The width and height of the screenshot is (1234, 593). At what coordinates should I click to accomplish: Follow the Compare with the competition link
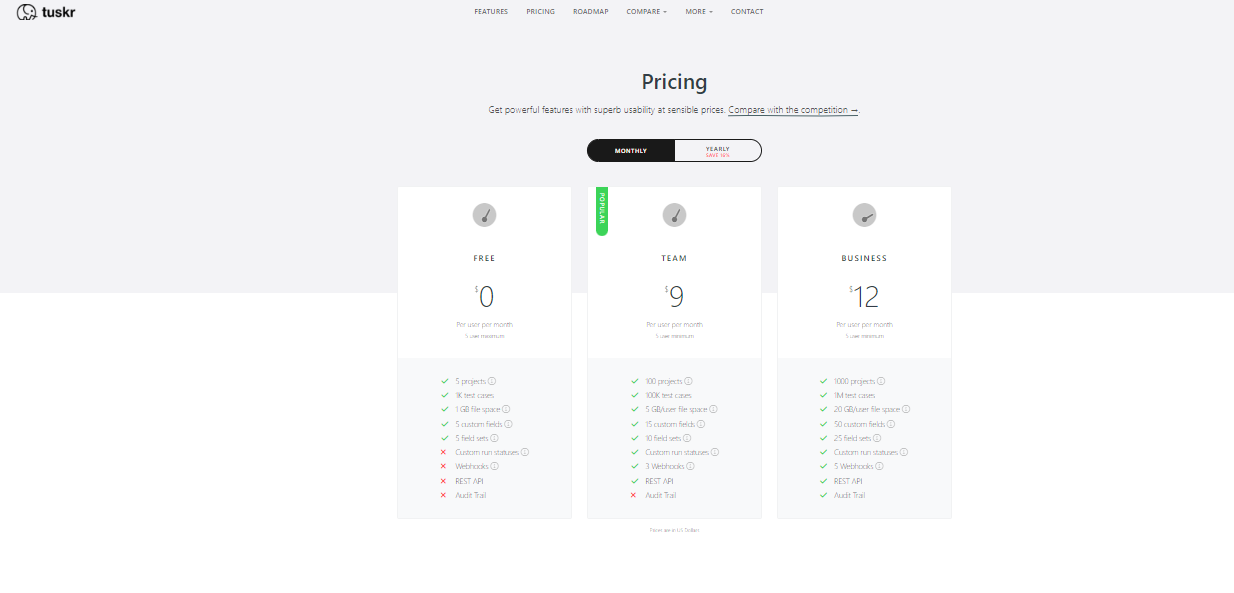(x=793, y=110)
